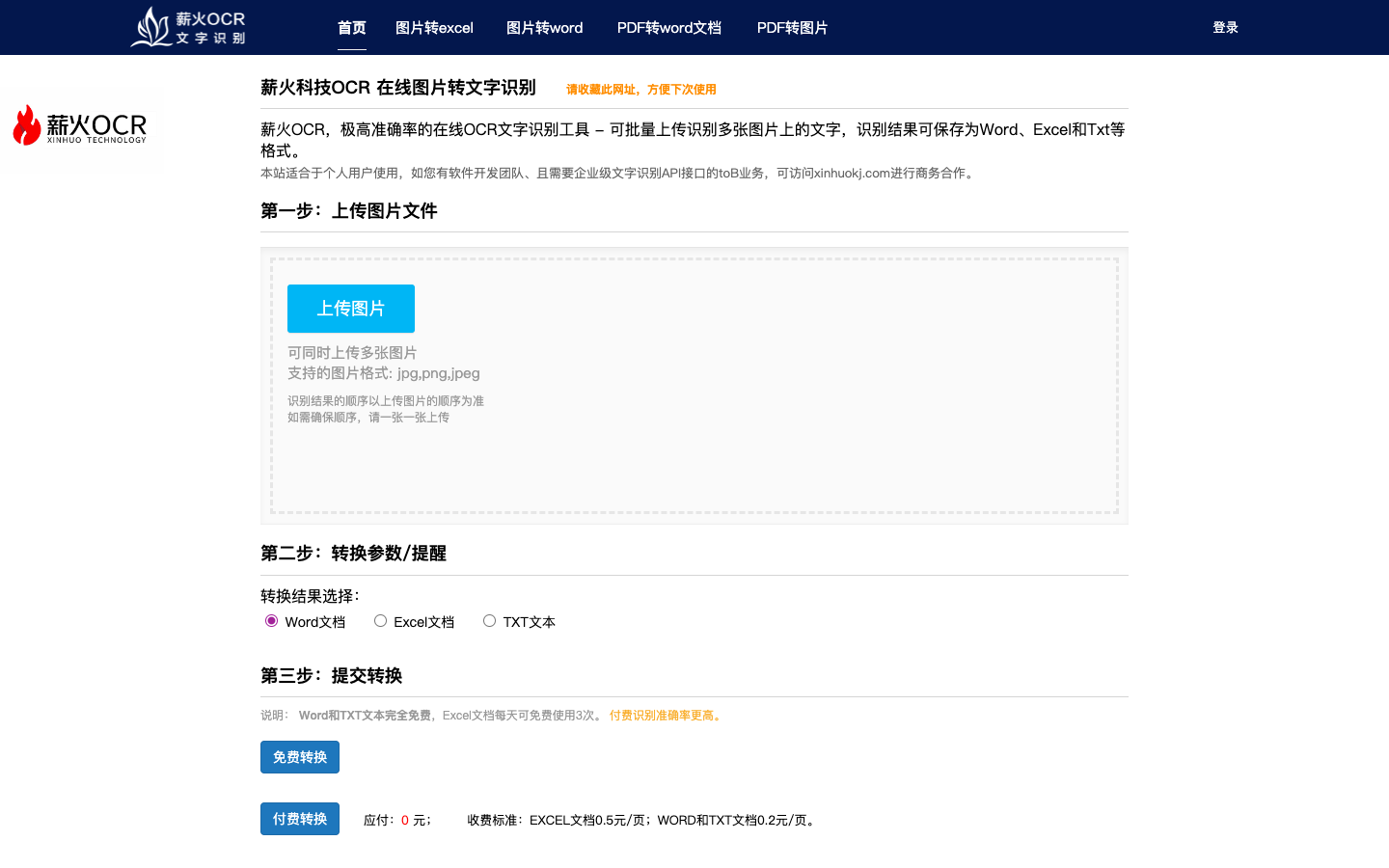Choose the Excel文档 output radio button
Screen dimensions: 1389x868
[x=381, y=621]
